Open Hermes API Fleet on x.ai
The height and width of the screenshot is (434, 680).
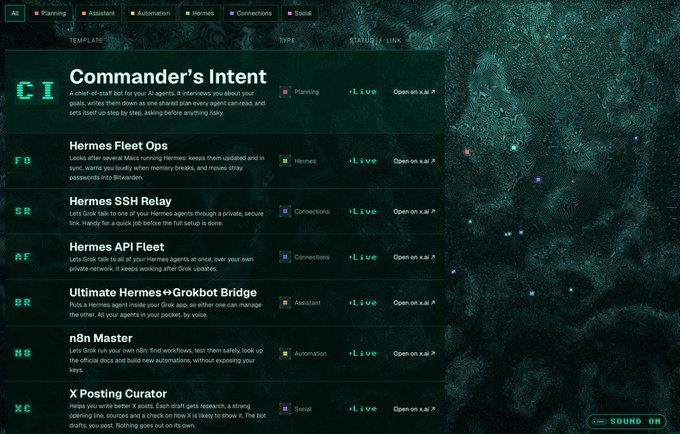pyautogui.click(x=414, y=257)
